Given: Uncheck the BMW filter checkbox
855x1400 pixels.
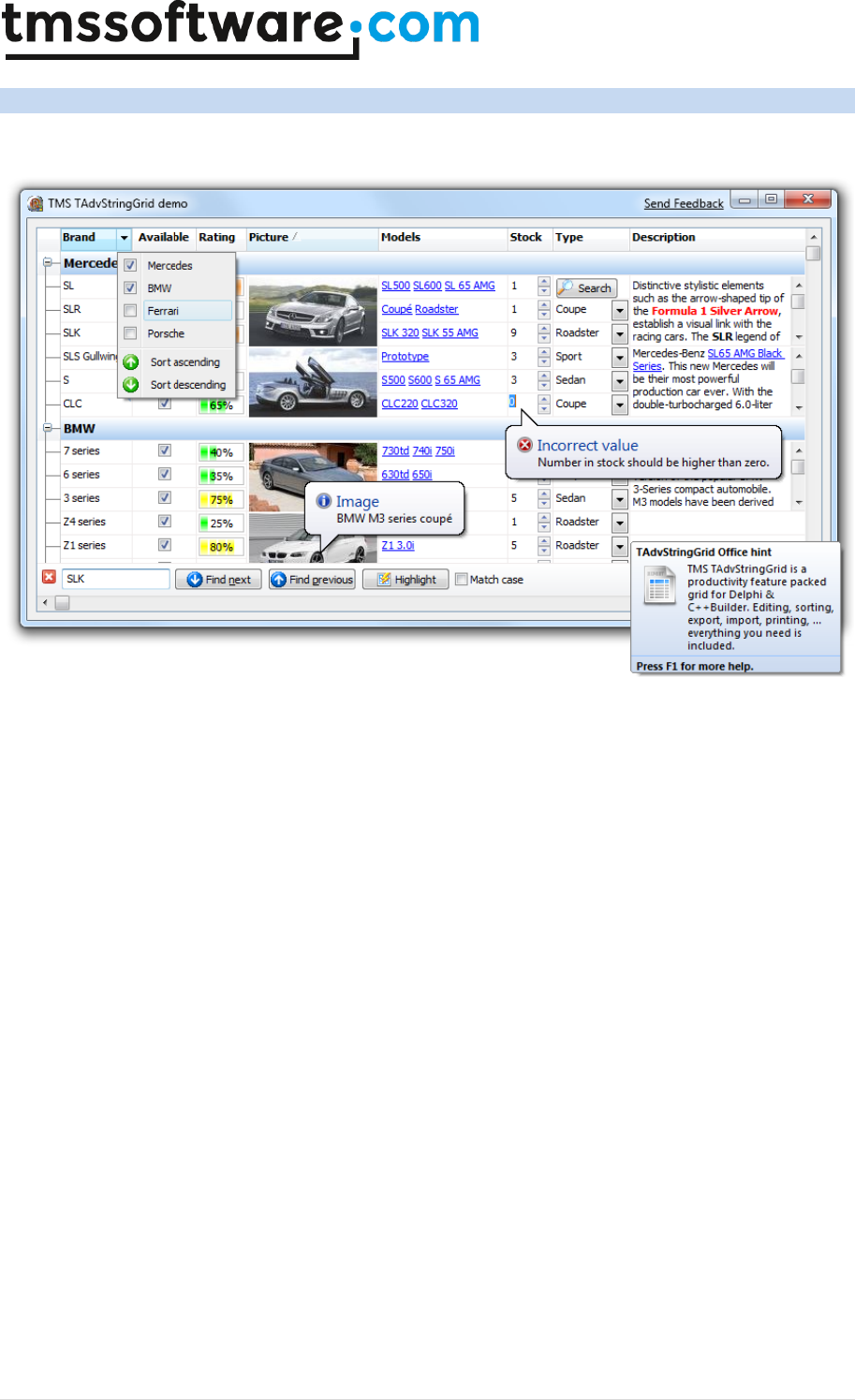Looking at the screenshot, I should (130, 287).
